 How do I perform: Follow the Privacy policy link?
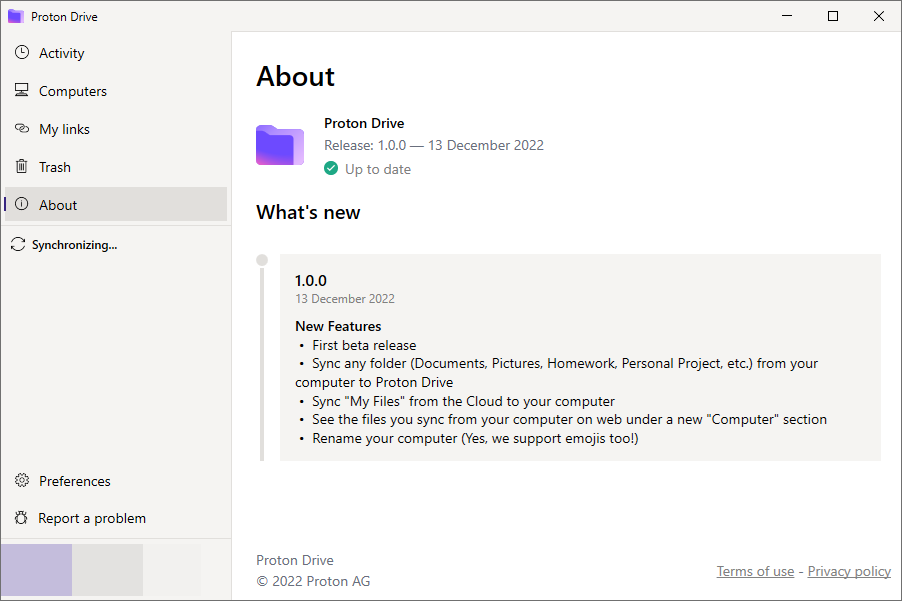pyautogui.click(x=849, y=571)
